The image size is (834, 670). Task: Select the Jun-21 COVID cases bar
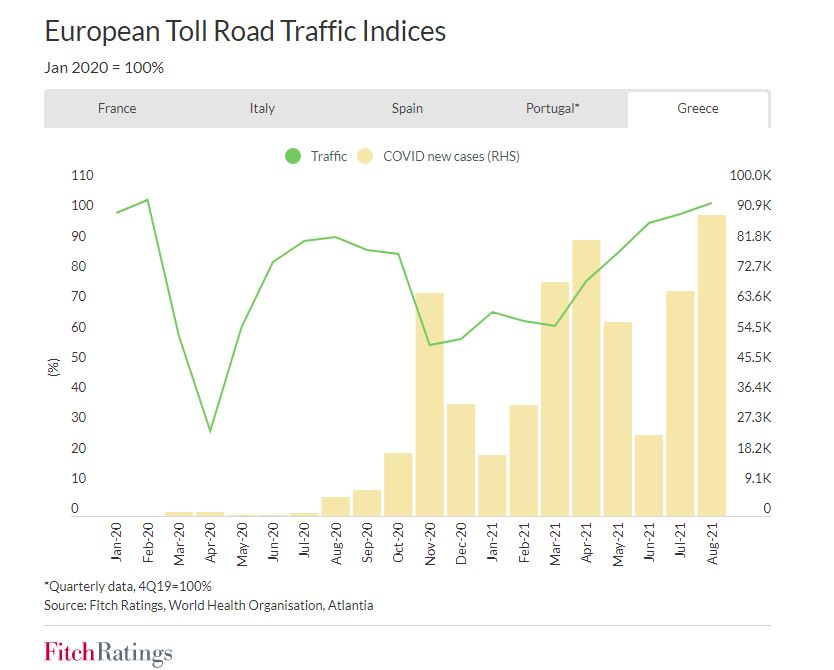click(x=649, y=475)
